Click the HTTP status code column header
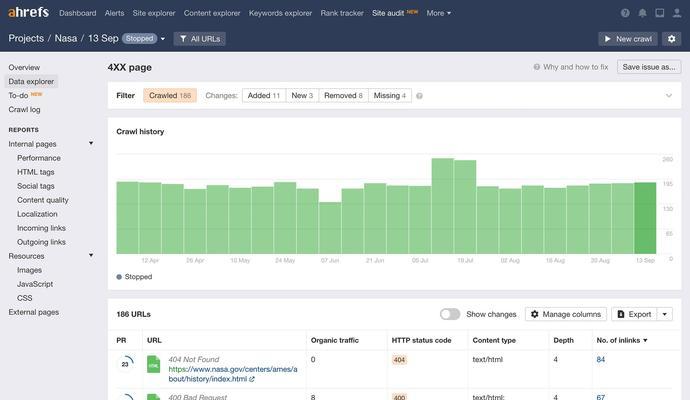 [421, 340]
